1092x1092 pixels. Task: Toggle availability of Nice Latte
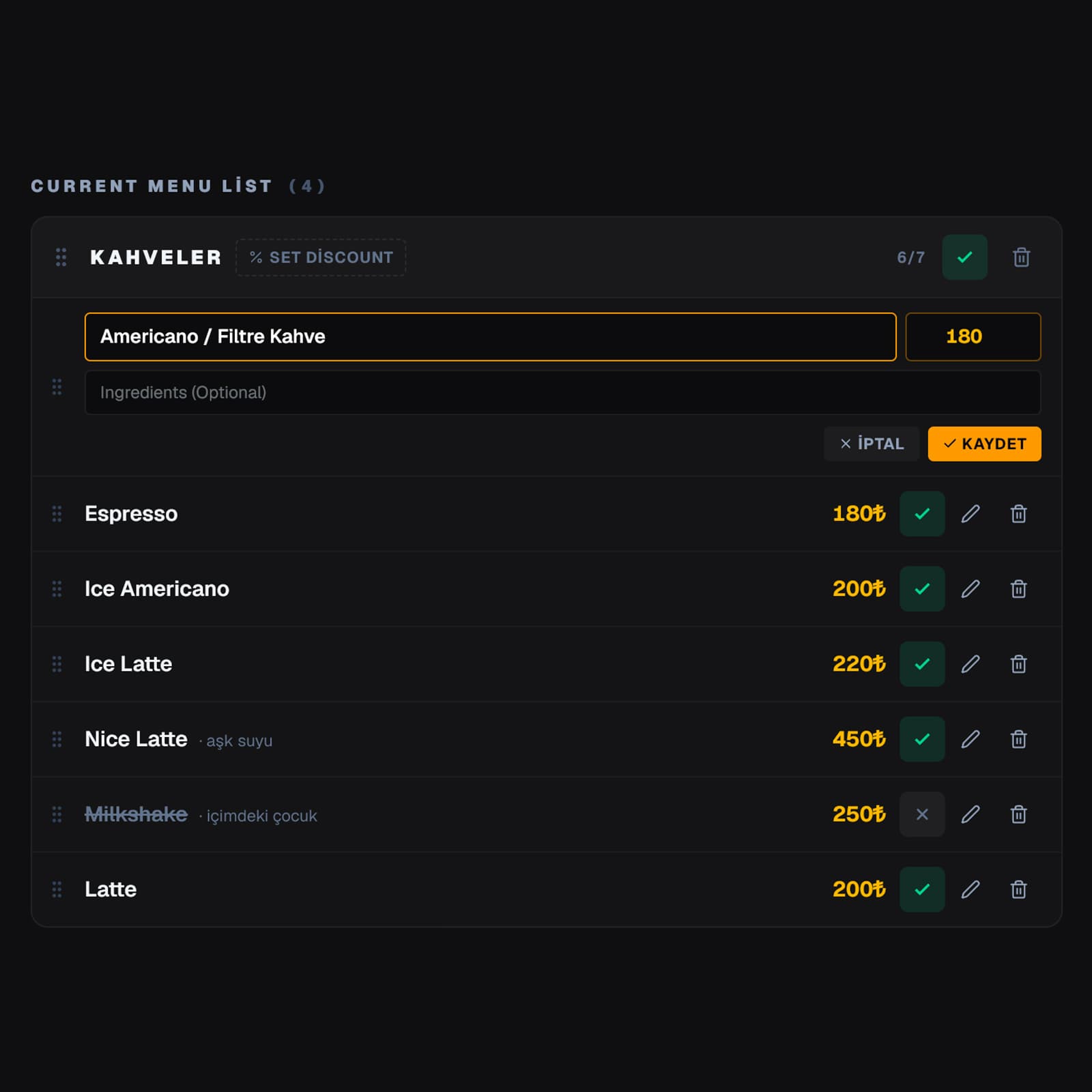922,739
